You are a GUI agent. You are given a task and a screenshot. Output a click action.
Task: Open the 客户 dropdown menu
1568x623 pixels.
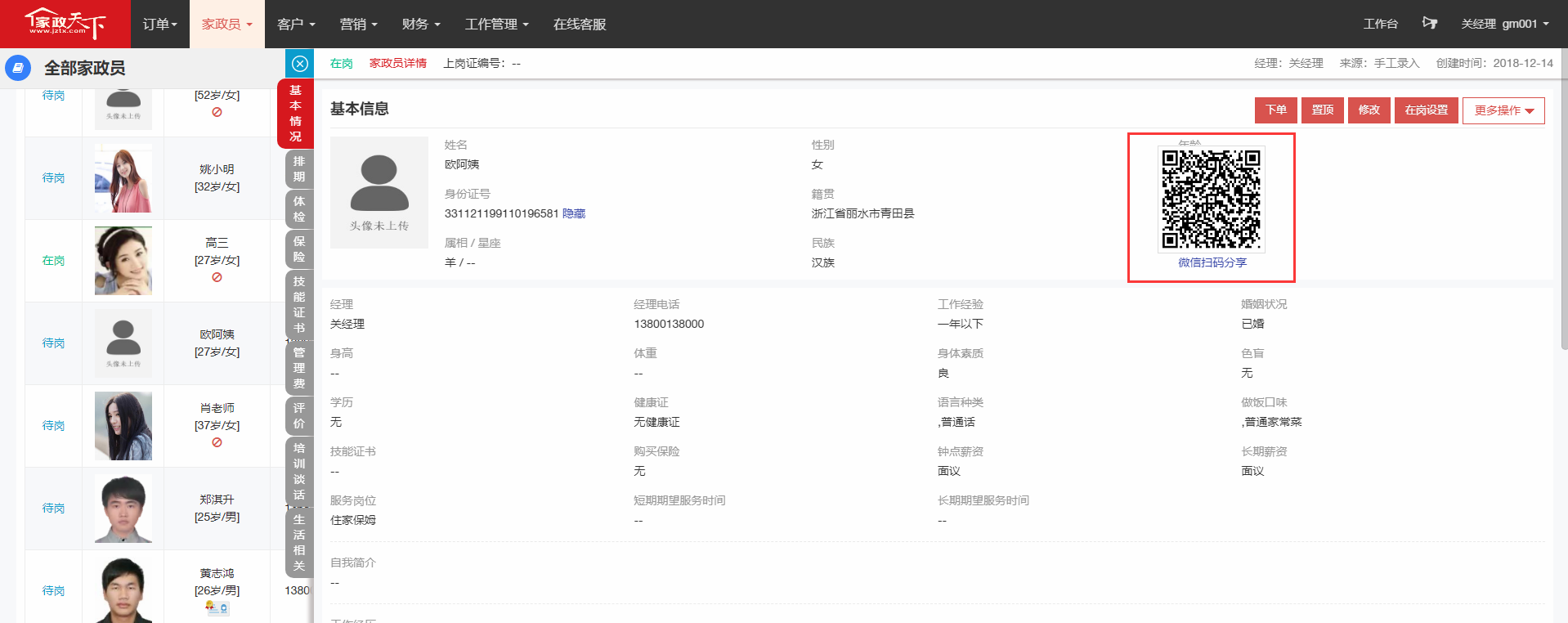[296, 24]
